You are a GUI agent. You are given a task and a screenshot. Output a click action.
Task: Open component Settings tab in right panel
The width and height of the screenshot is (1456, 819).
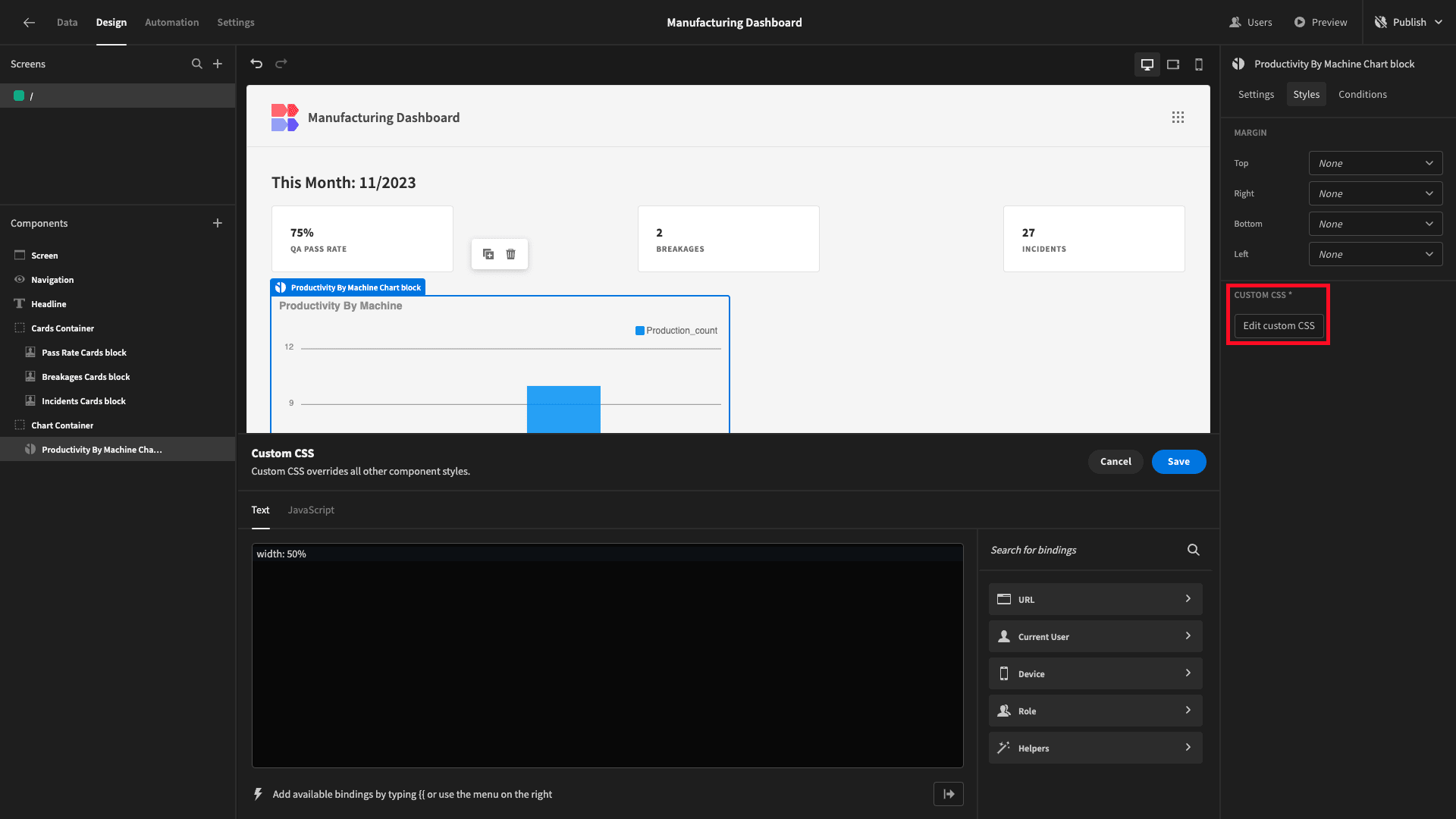1256,94
